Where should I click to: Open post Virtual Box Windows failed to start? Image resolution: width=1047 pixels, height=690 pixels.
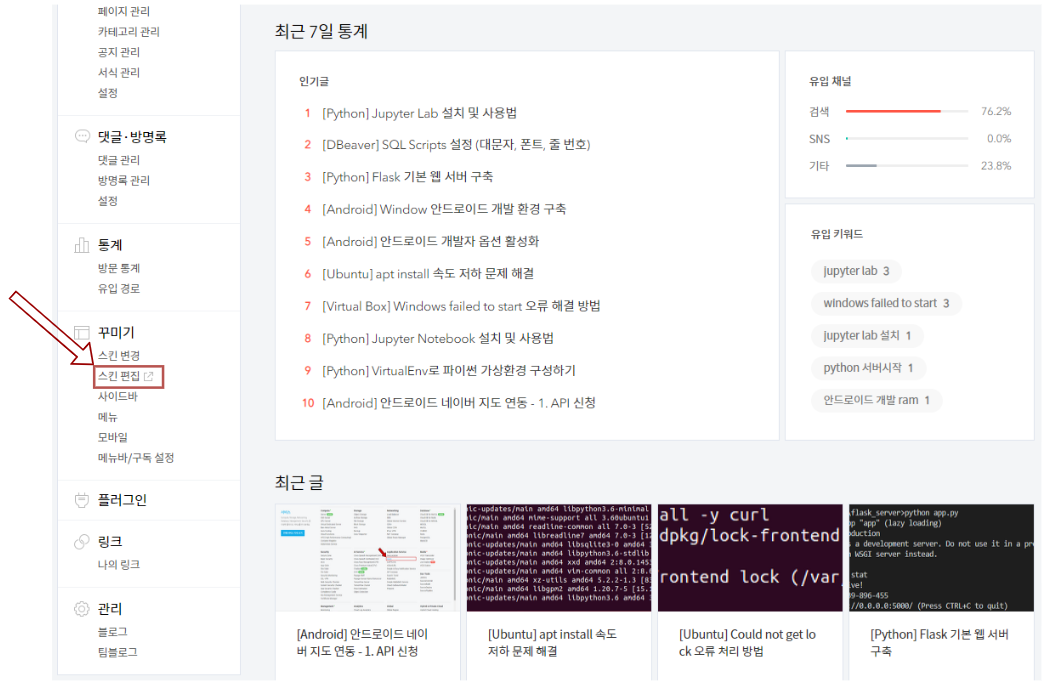click(x=461, y=306)
